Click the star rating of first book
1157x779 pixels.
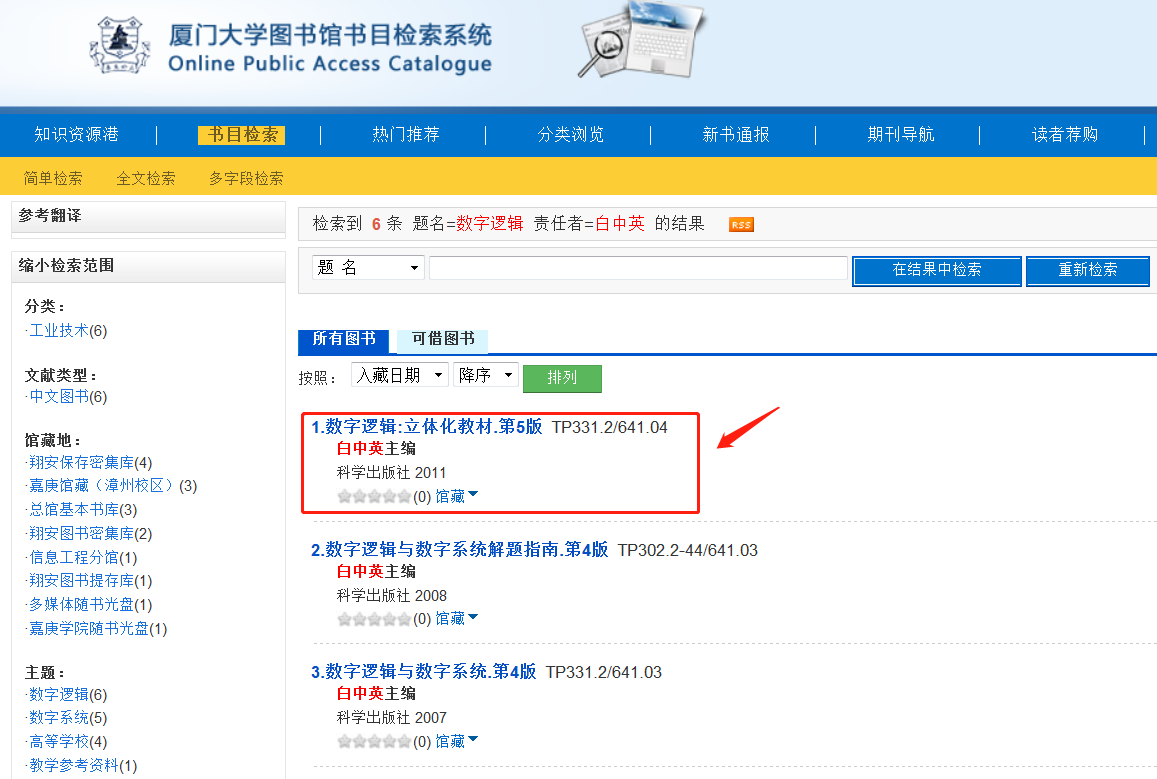(374, 496)
